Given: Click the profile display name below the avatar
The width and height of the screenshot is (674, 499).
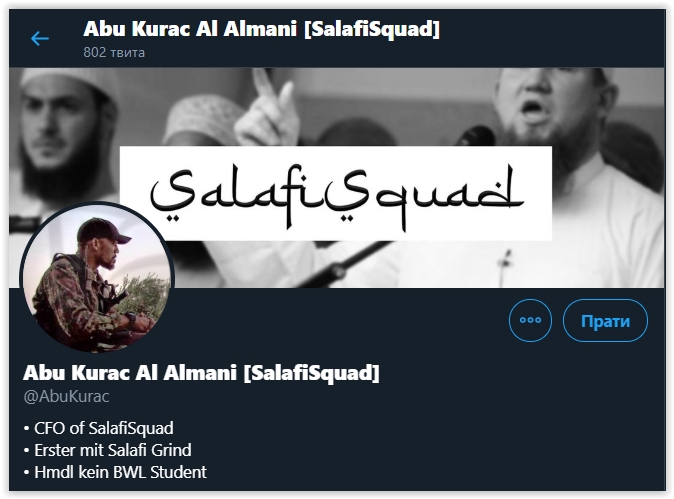Looking at the screenshot, I should pos(201,373).
